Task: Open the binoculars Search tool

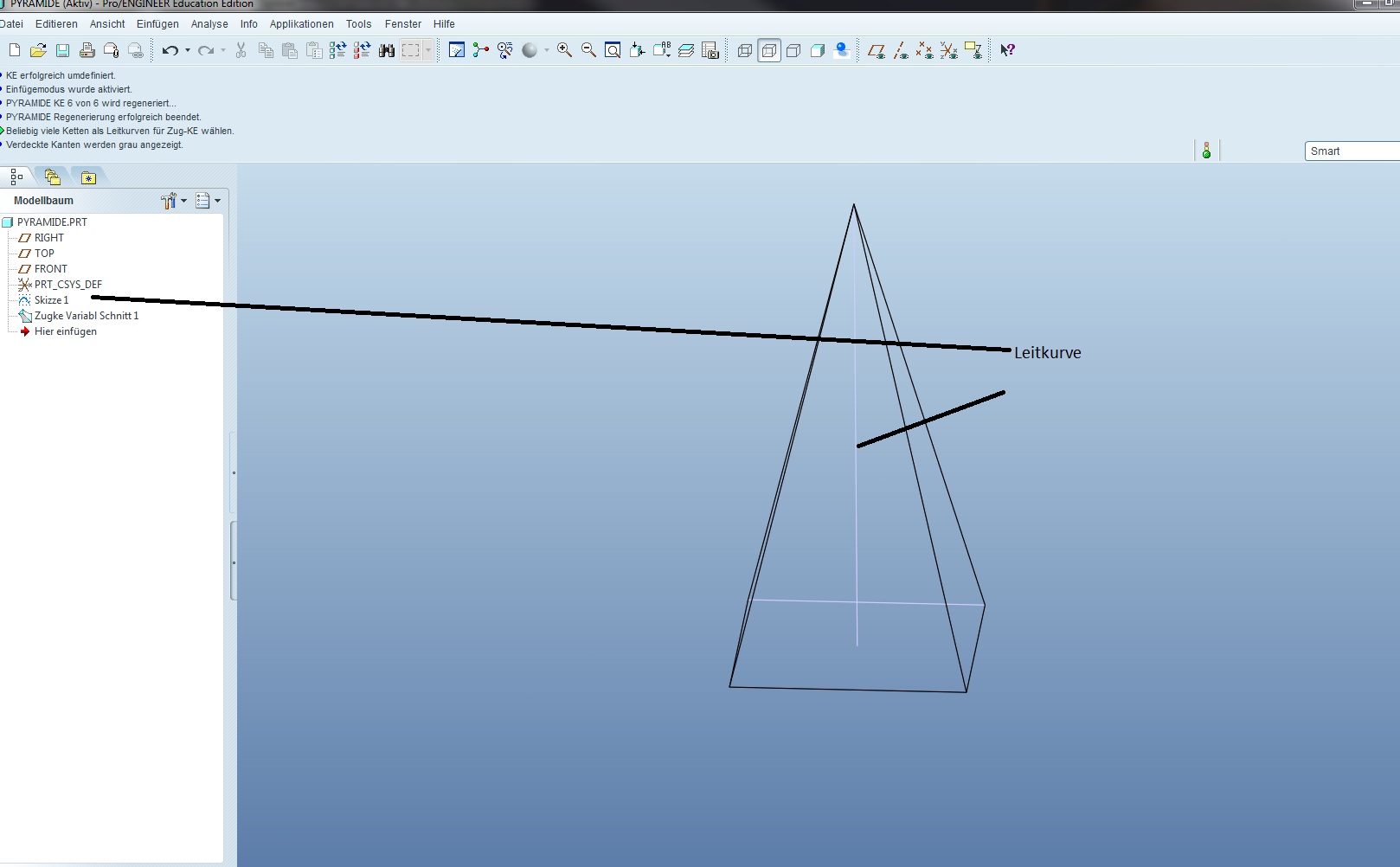Action: point(387,50)
